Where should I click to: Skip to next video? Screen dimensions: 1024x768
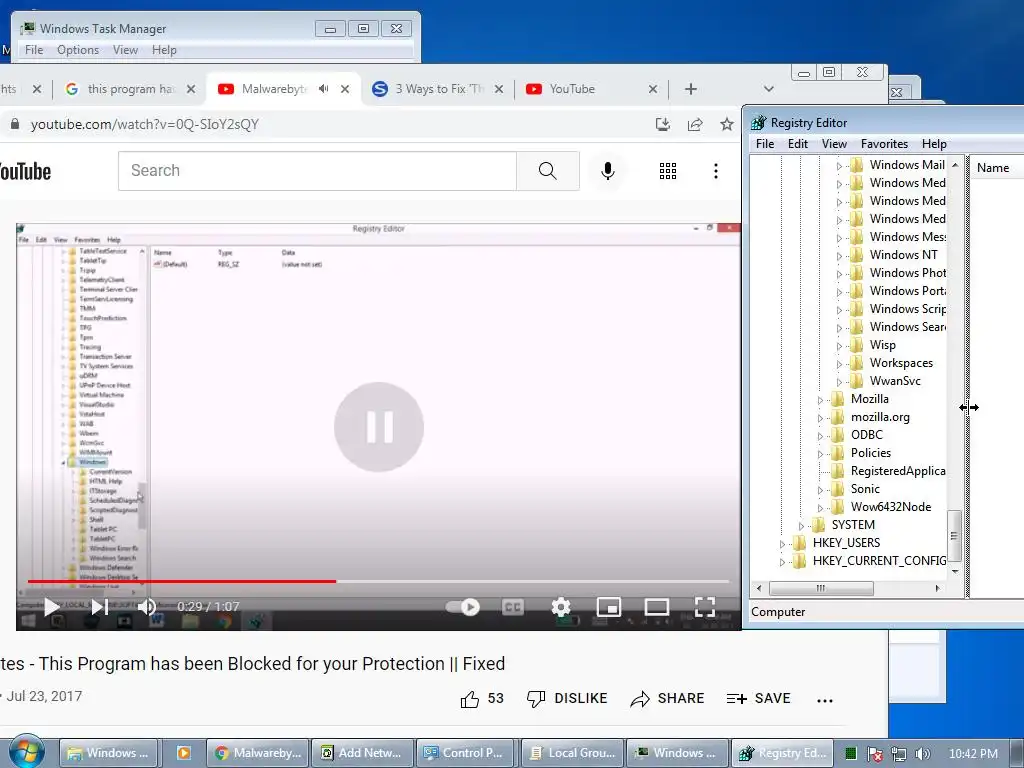[x=99, y=607]
